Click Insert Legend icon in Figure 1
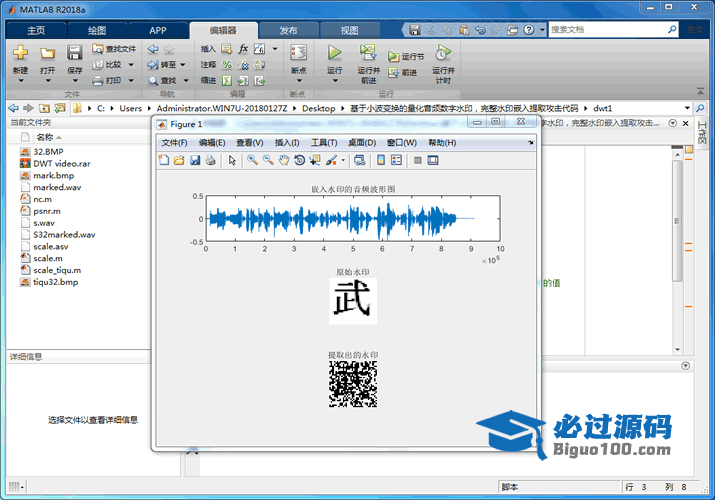Screen dimensions: 715x500 point(396,160)
